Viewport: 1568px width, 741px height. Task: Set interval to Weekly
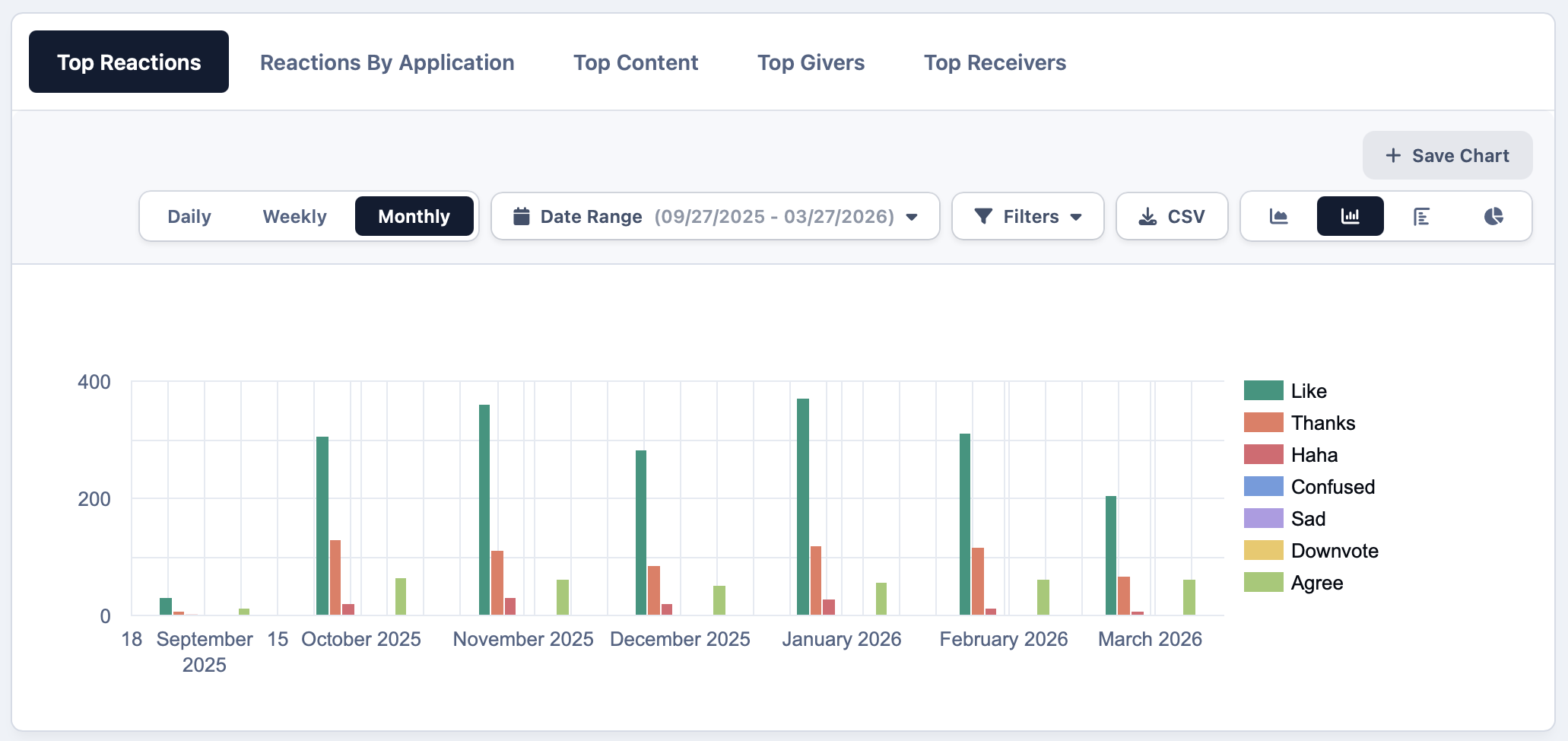(295, 217)
